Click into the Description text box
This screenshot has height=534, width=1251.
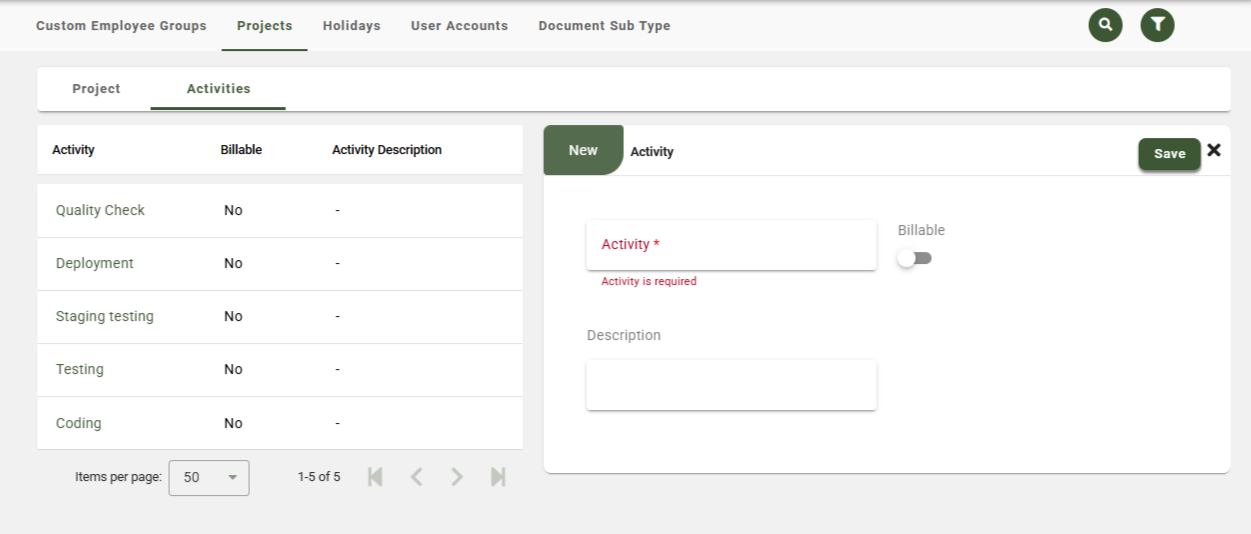[731, 385]
